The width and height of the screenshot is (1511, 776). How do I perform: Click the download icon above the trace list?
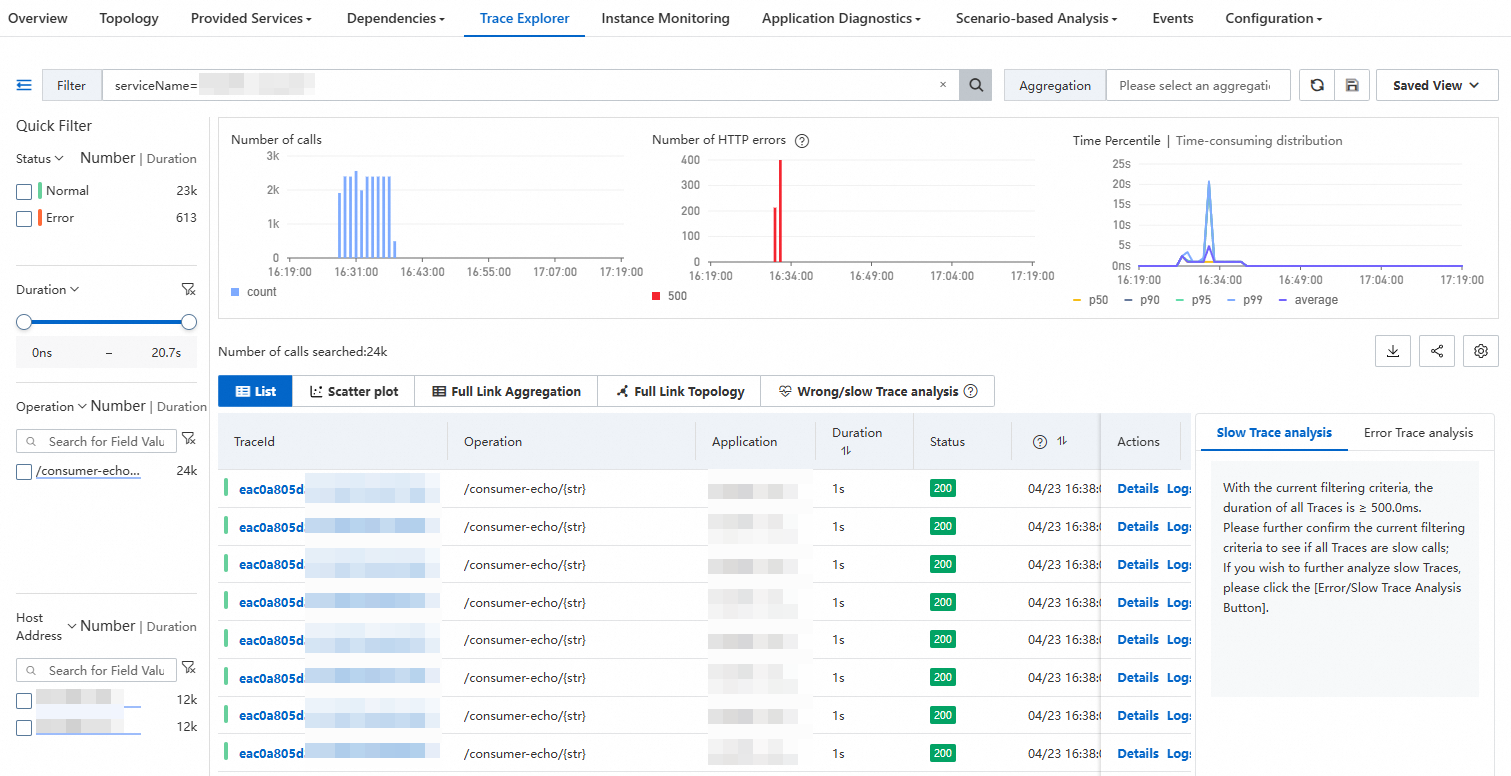click(1392, 351)
